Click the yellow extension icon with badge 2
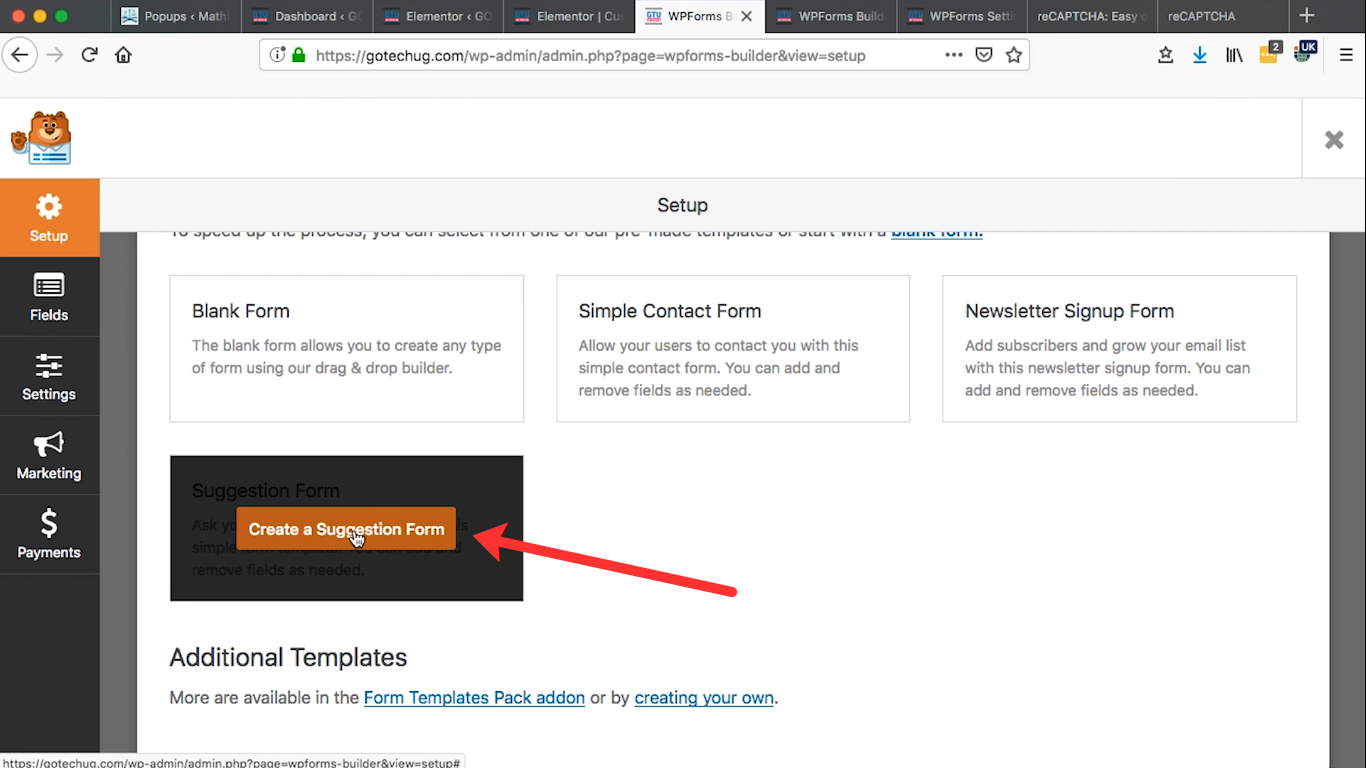Image resolution: width=1366 pixels, height=768 pixels. tap(1269, 53)
